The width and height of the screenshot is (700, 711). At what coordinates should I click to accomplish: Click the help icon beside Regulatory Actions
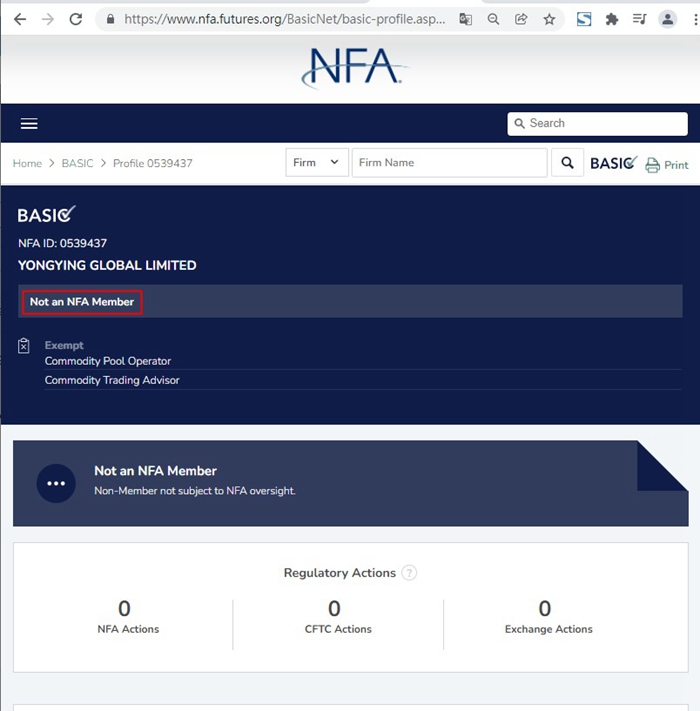408,573
